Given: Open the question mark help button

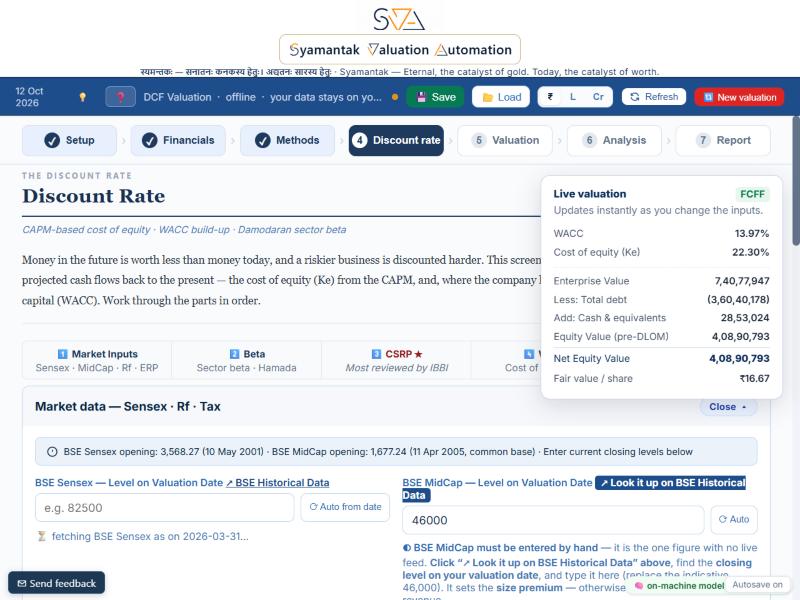Looking at the screenshot, I should (120, 97).
